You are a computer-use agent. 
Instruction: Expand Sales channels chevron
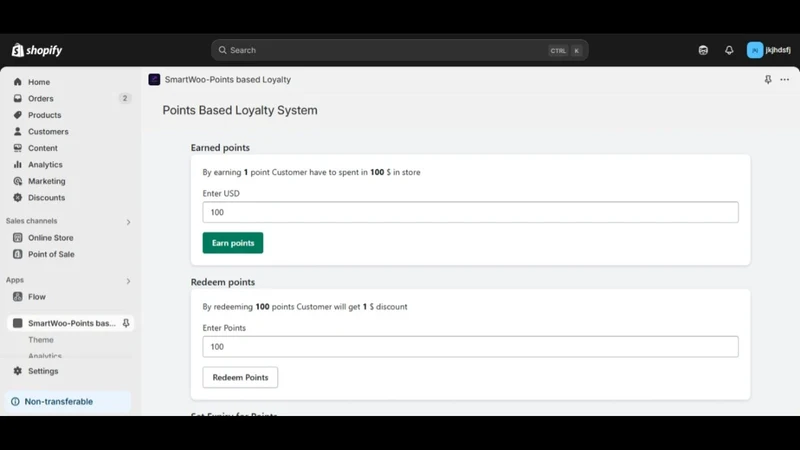click(128, 222)
